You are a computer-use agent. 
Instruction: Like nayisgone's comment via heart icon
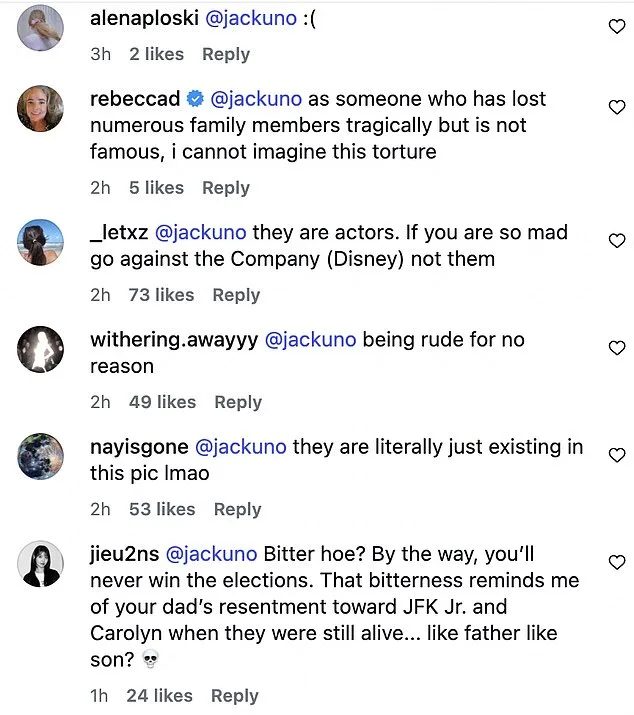617,455
